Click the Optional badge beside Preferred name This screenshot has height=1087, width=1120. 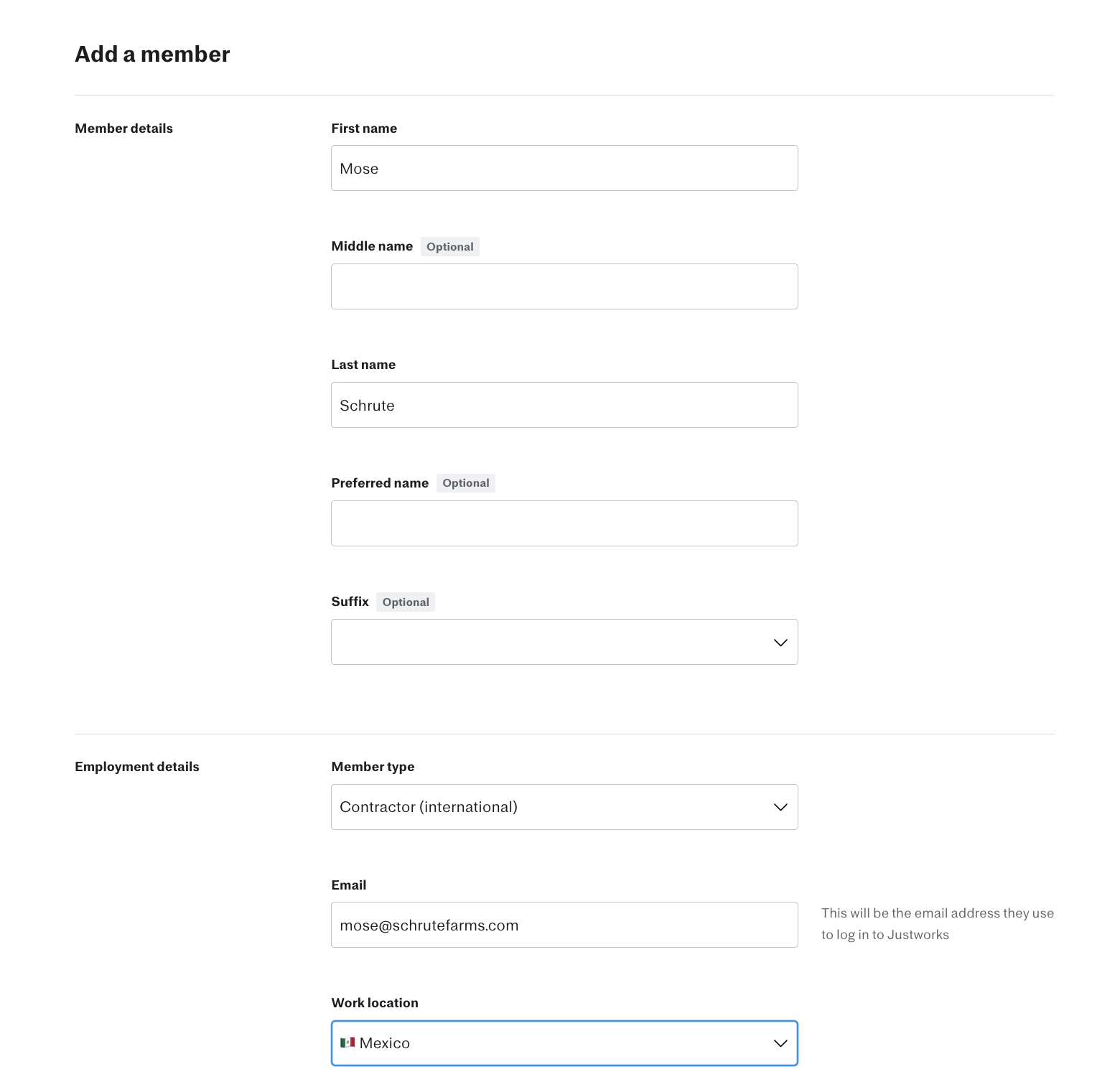[466, 483]
